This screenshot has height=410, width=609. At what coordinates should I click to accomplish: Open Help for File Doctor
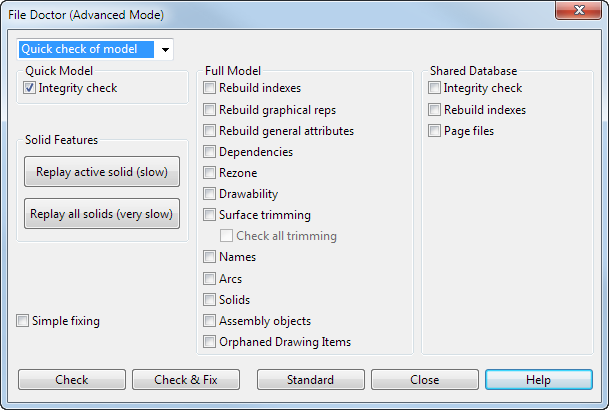pos(538,380)
